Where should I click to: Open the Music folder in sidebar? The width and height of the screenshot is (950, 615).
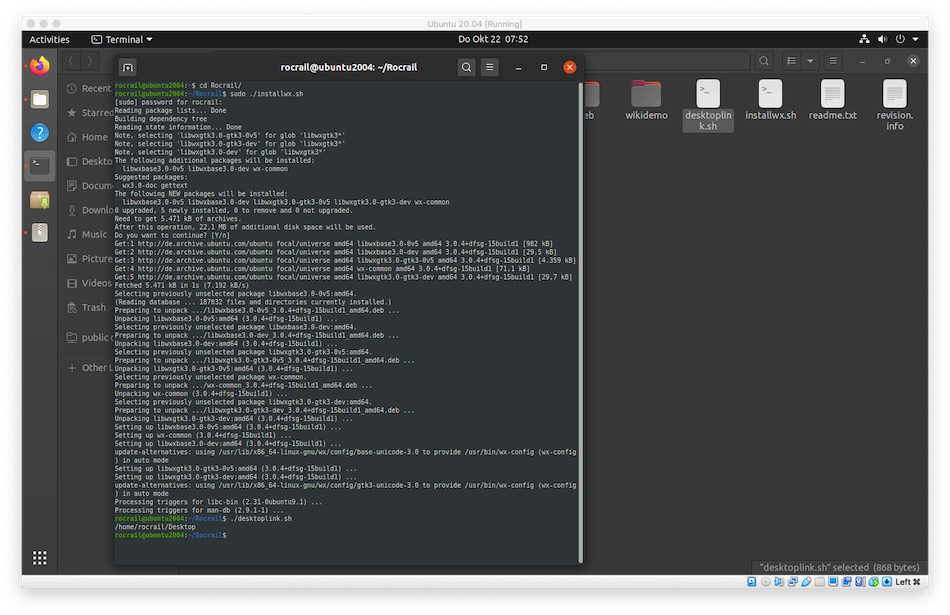coord(93,234)
